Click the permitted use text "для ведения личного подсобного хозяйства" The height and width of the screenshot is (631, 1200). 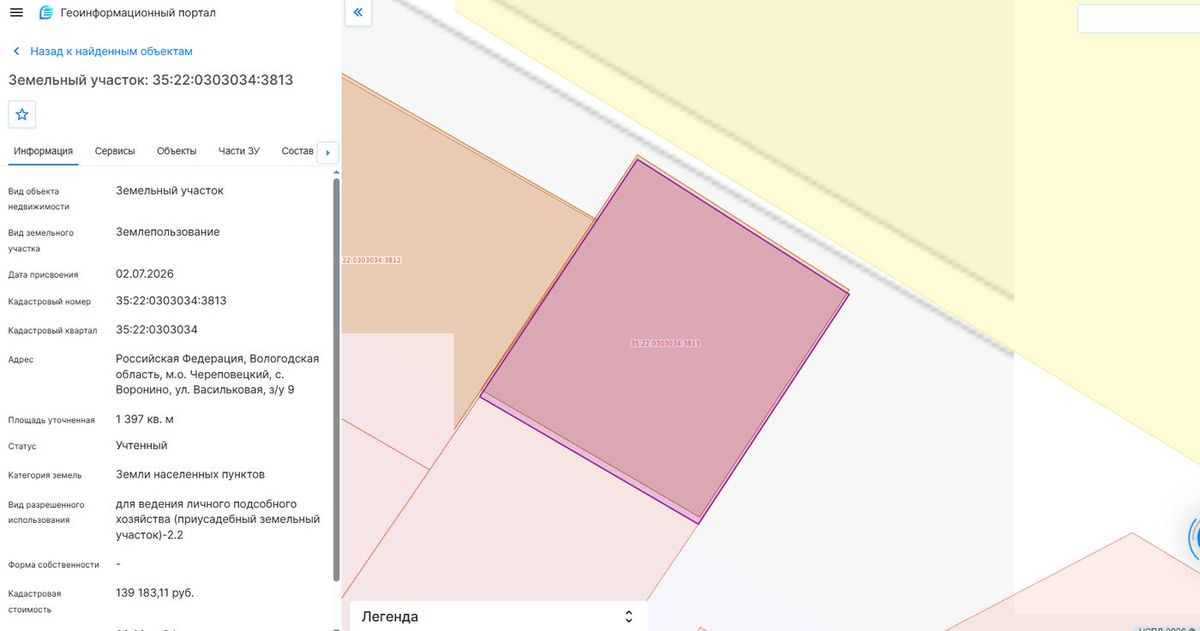218,519
